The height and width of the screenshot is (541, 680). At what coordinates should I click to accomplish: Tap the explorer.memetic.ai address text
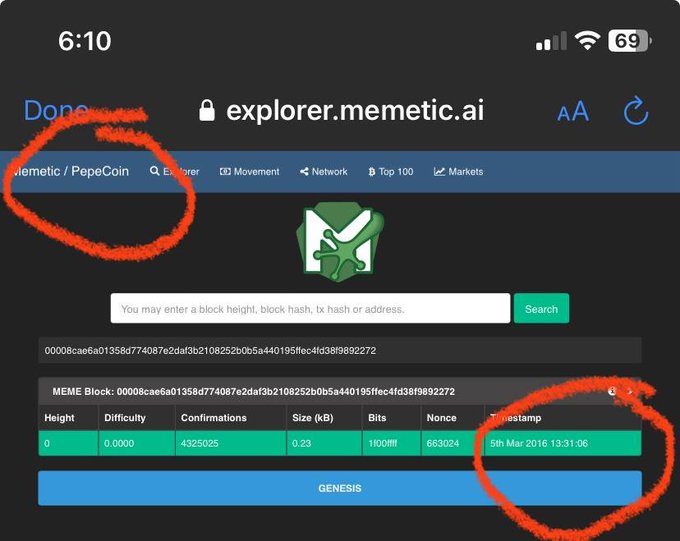point(355,110)
